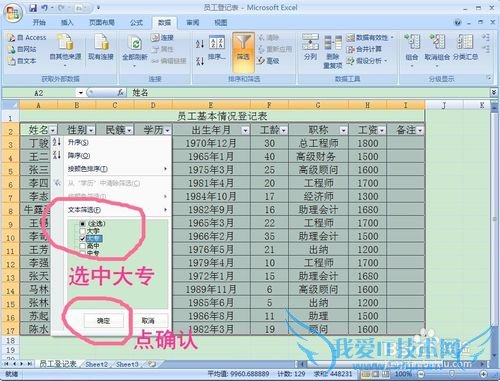The width and height of the screenshot is (500, 381).
Task: Click 合并计算 (Consolidate) icon
Action: (364, 49)
